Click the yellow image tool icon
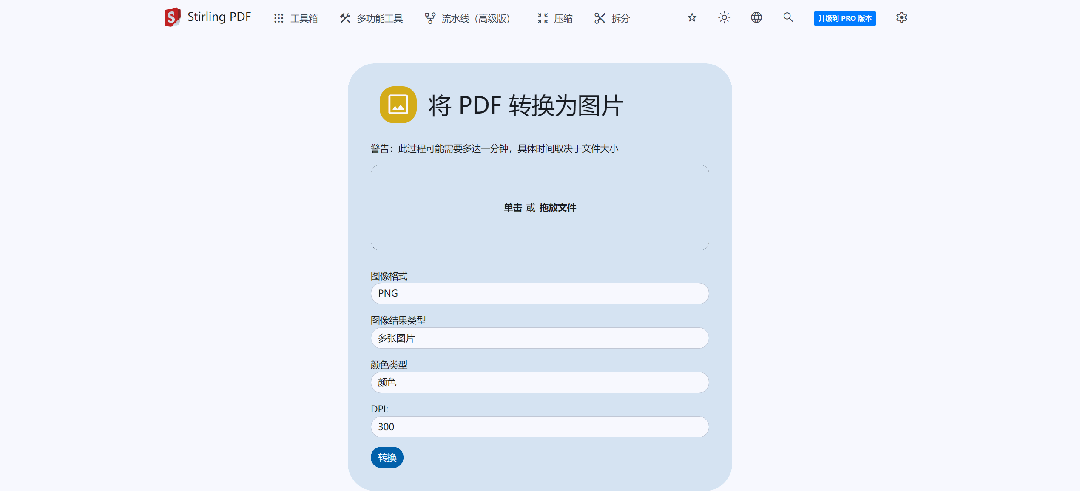1080x491 pixels. 398,105
